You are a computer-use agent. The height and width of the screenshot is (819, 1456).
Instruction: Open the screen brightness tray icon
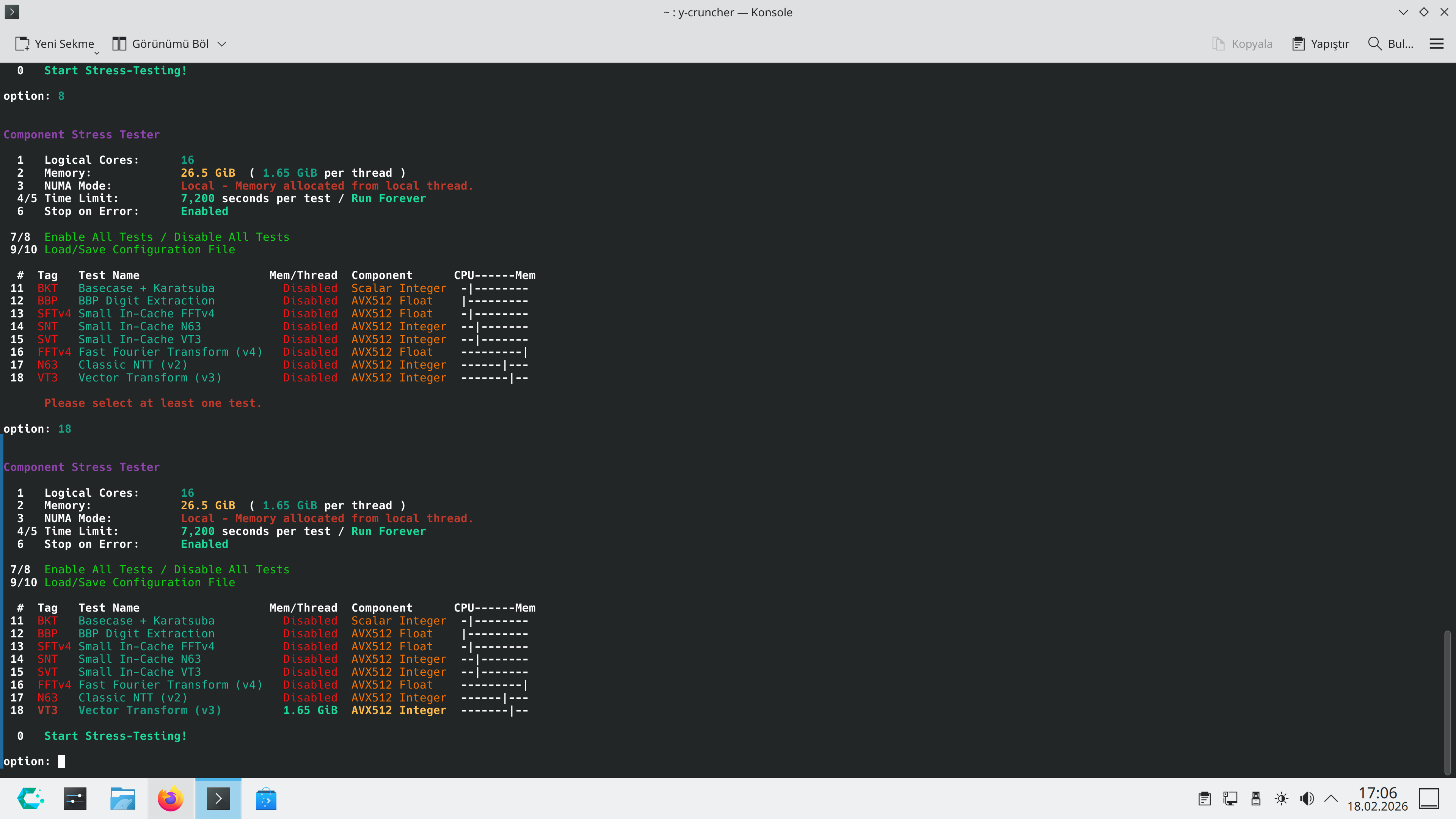tap(1281, 799)
